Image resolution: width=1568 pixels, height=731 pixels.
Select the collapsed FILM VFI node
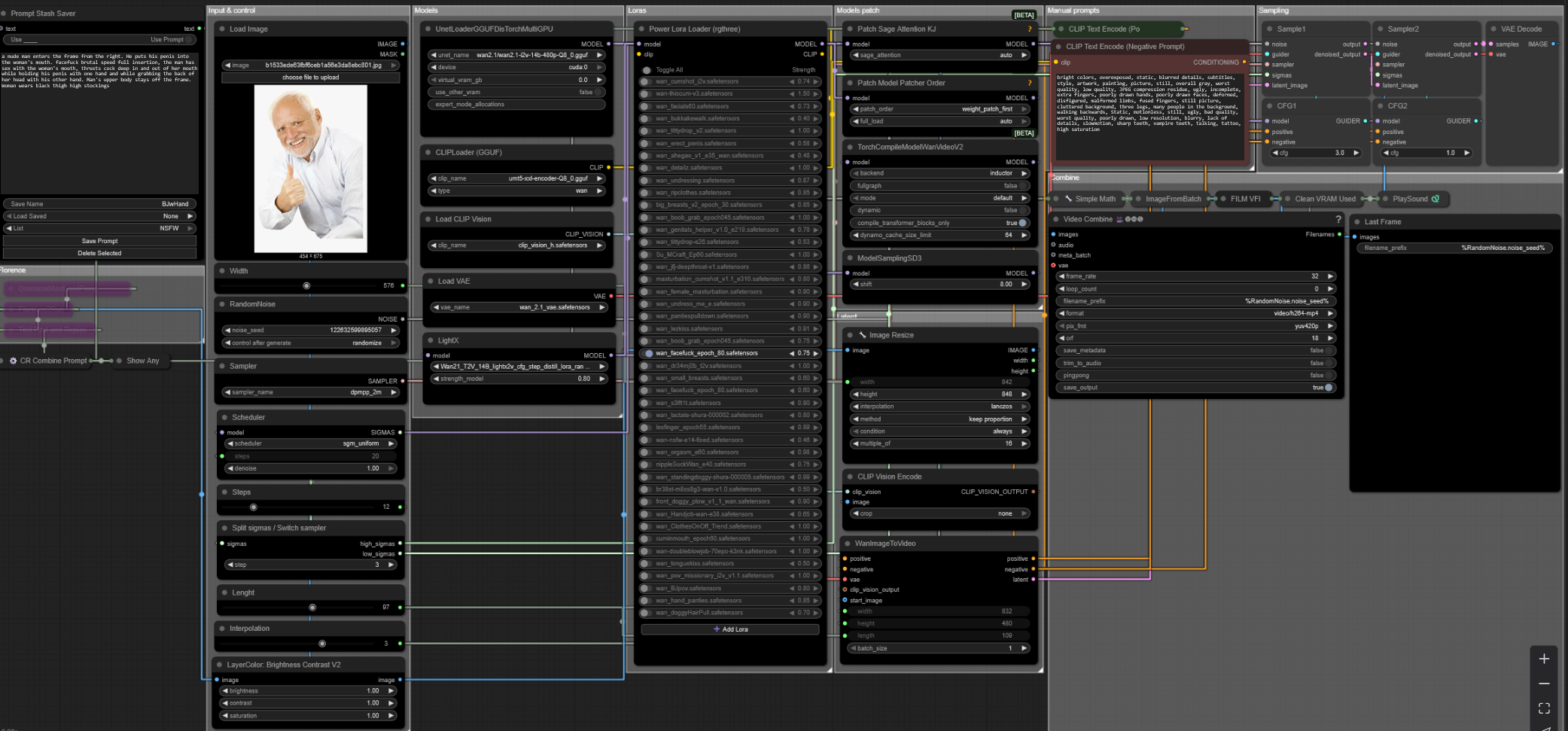click(x=1245, y=199)
